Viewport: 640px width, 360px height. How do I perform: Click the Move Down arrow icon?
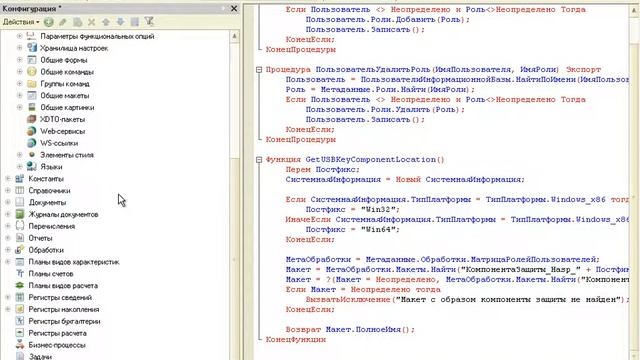pos(120,22)
